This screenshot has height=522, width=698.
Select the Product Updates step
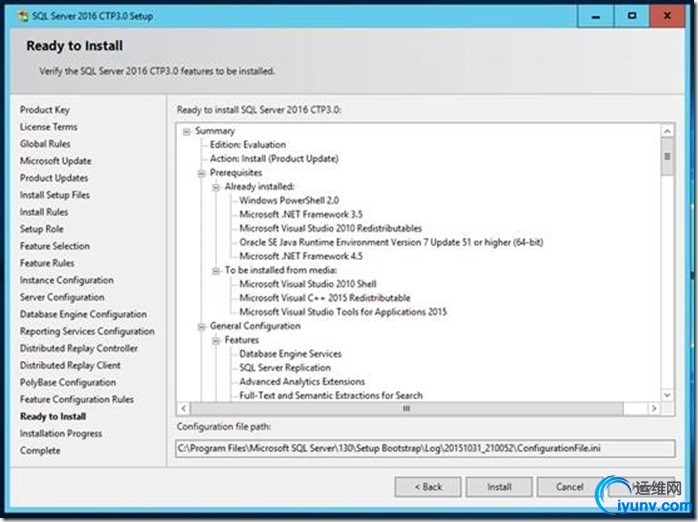point(54,178)
